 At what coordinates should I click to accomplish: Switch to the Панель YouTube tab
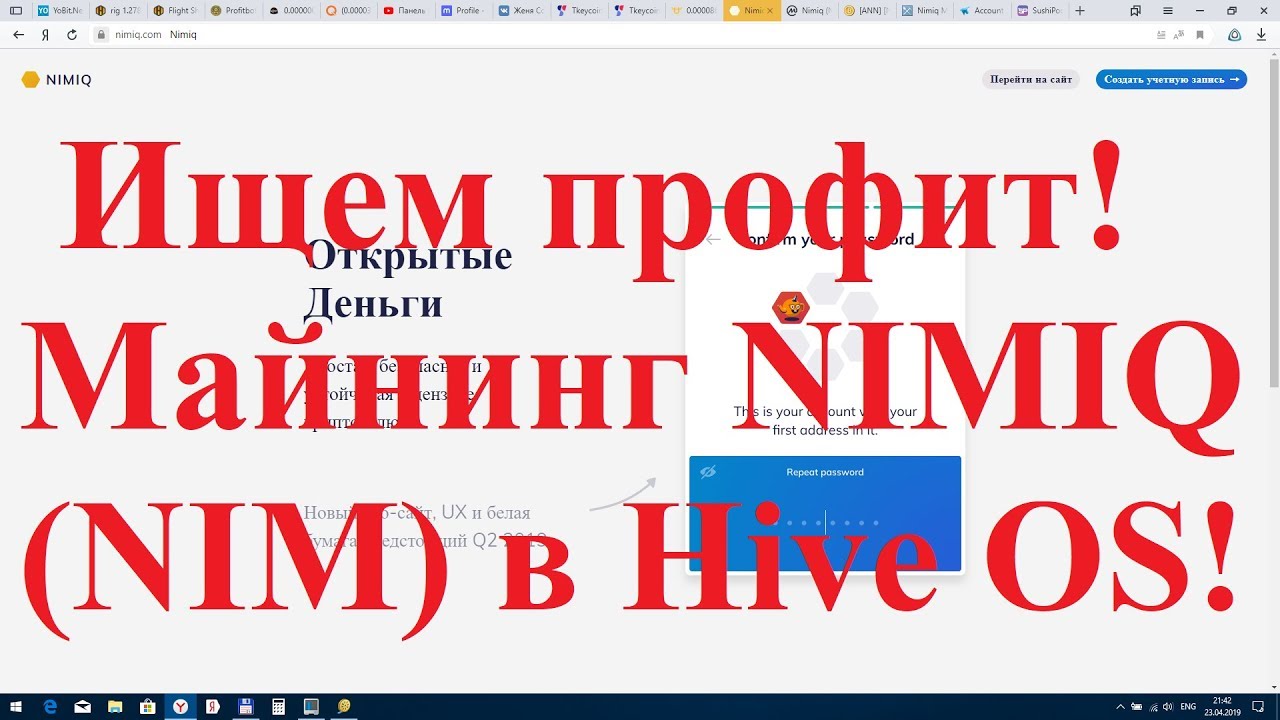coord(405,10)
